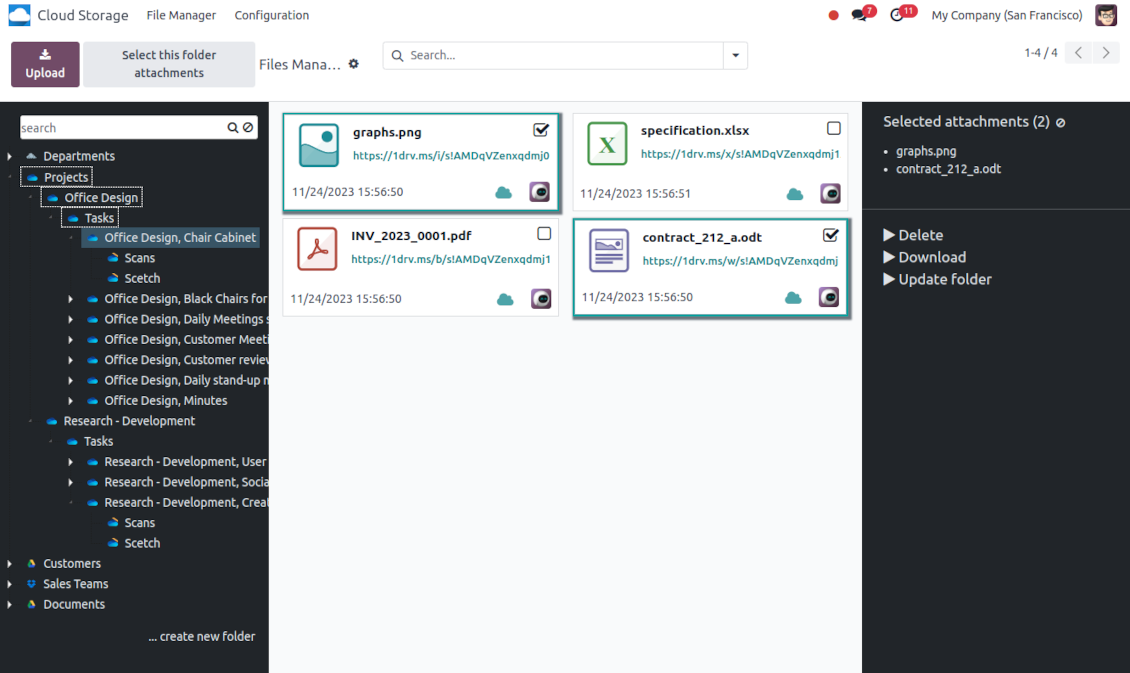1130x673 pixels.
Task: Click the Update folder action
Action: click(938, 280)
